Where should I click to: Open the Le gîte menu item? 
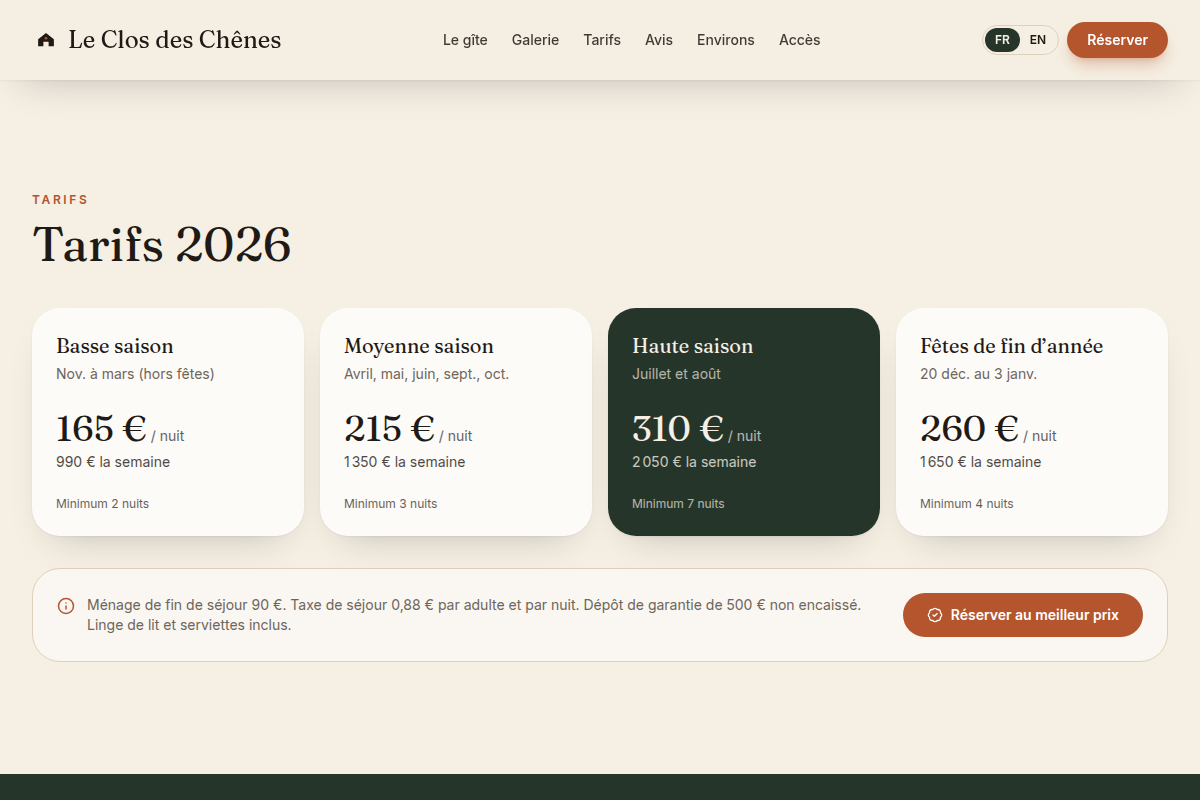point(465,40)
